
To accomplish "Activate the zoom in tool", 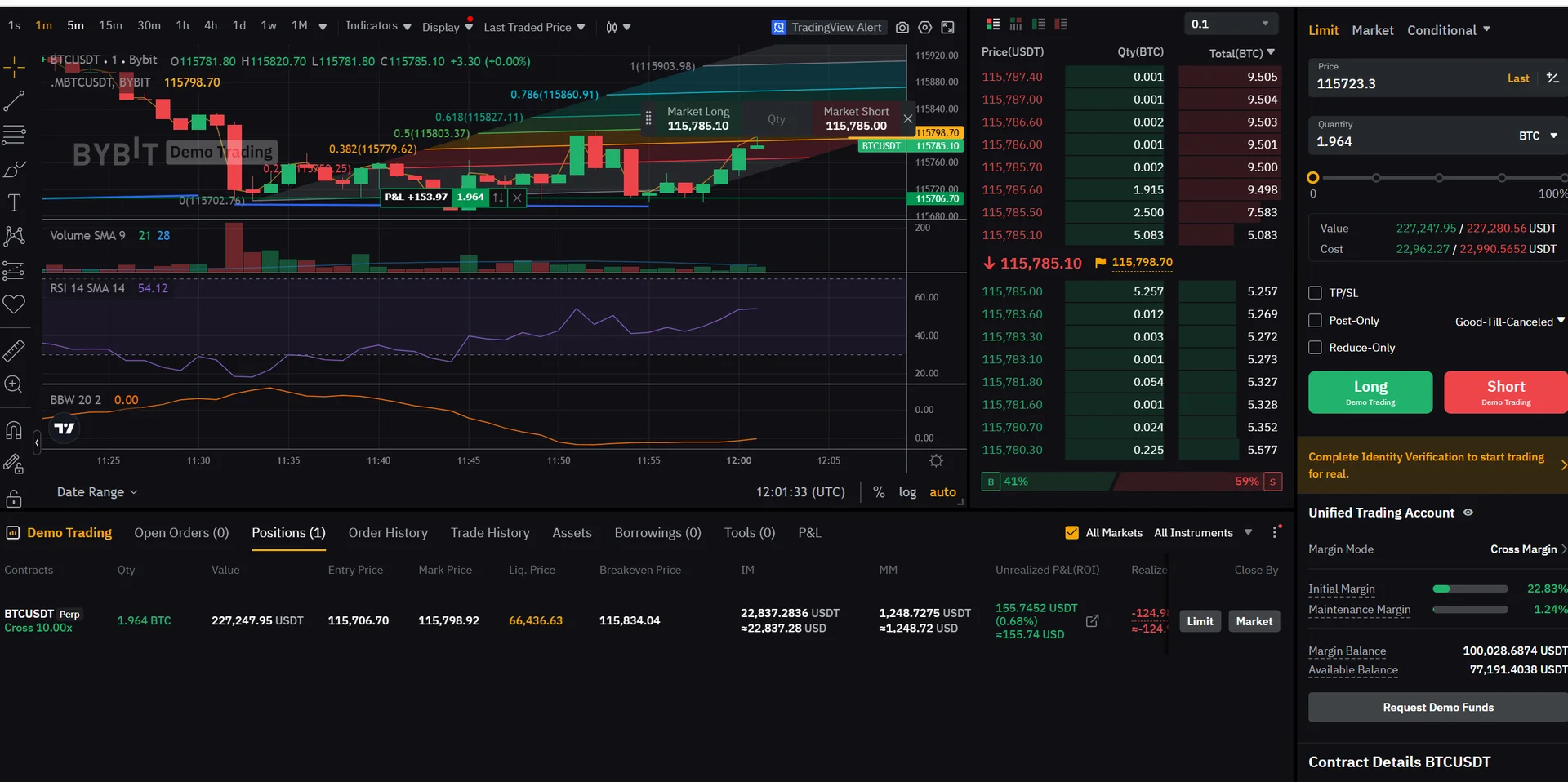I will pos(14,384).
